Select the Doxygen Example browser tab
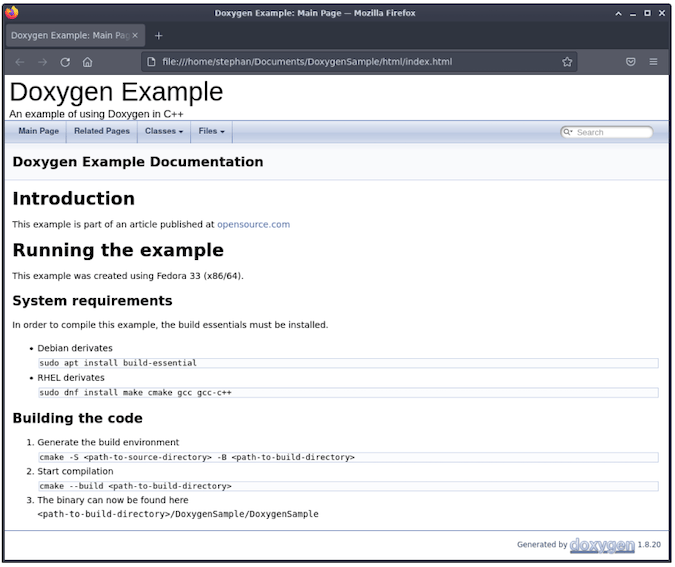The width and height of the screenshot is (675, 567). click(68, 35)
